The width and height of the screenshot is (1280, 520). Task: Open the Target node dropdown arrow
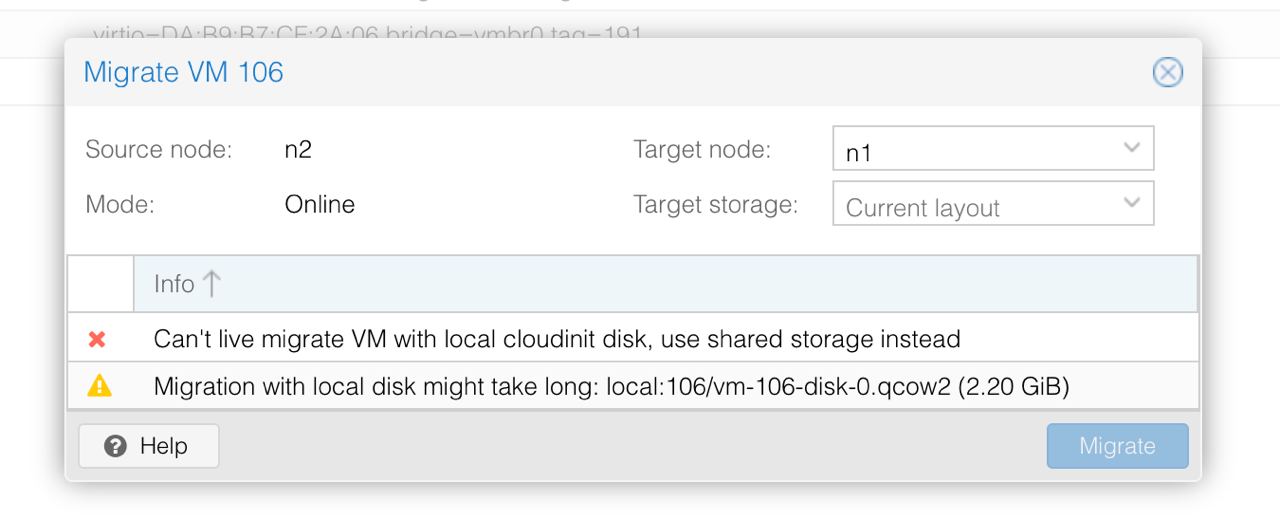1132,148
